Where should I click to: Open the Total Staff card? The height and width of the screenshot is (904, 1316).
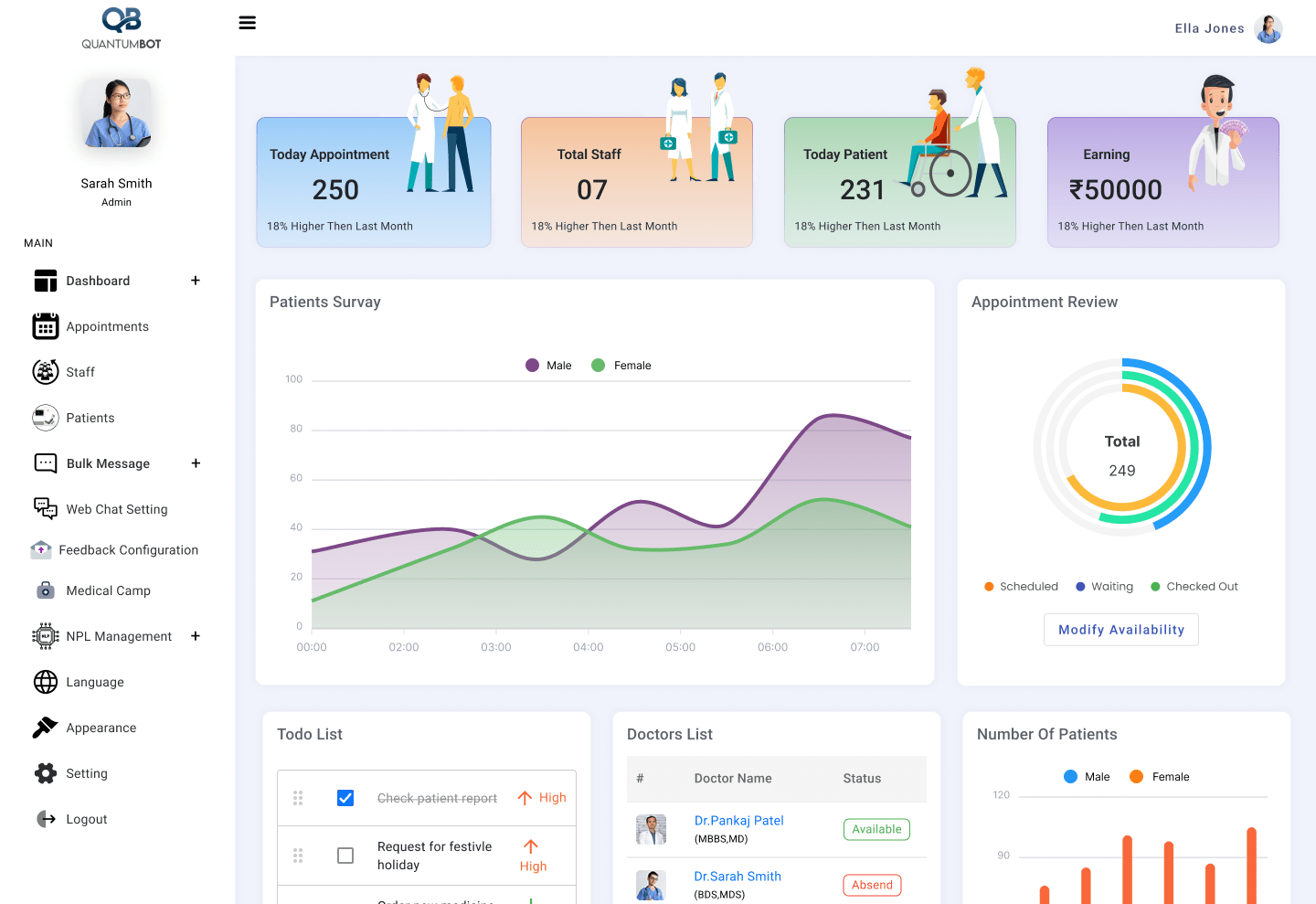(x=637, y=182)
